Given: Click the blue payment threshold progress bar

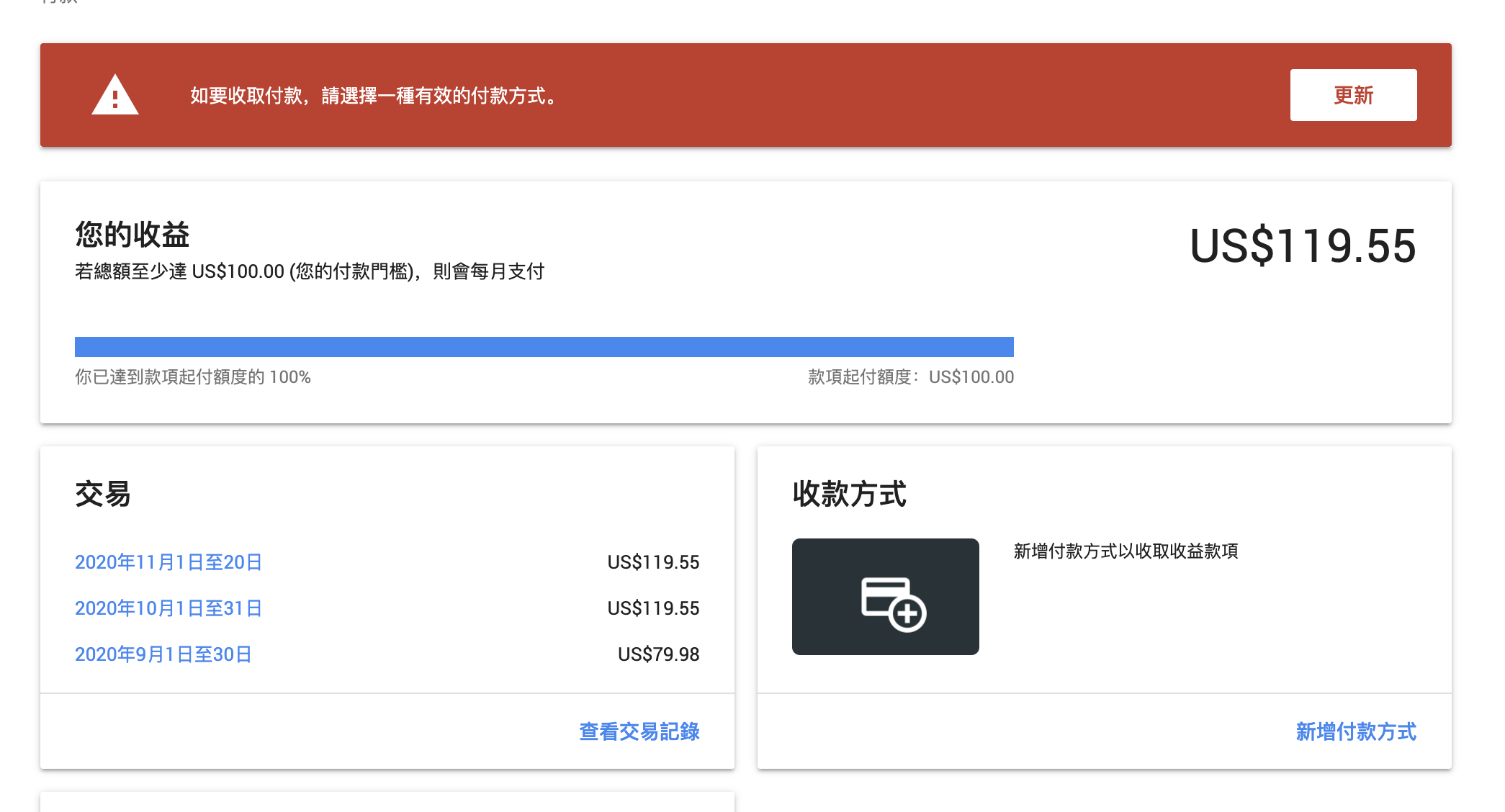Looking at the screenshot, I should click(x=544, y=347).
